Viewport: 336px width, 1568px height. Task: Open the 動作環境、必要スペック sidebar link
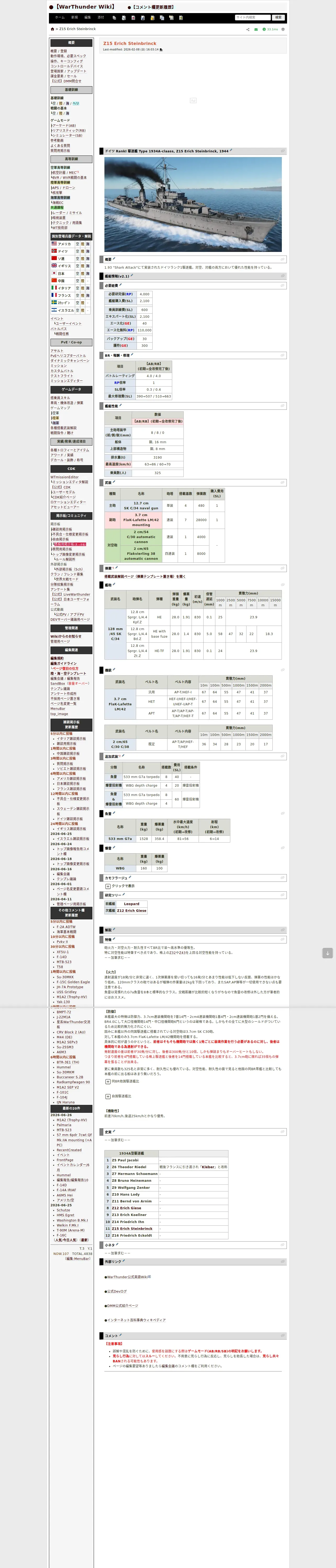pos(68,56)
